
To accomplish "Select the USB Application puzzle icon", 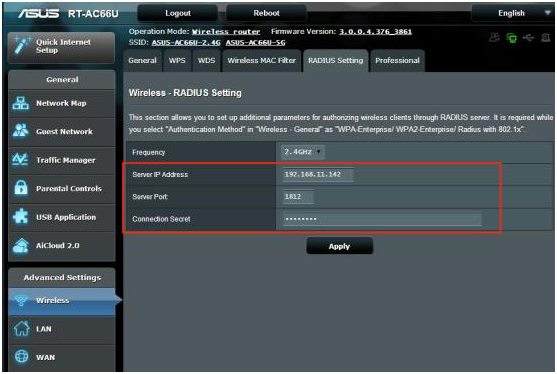I will tap(20, 216).
